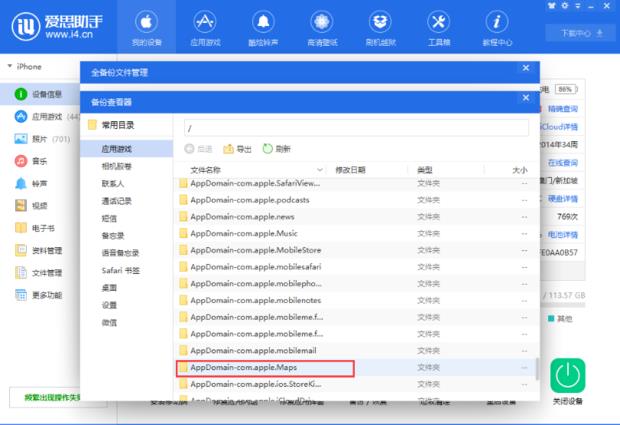
Task: Open the ringtones bell top tab
Action: point(263,28)
